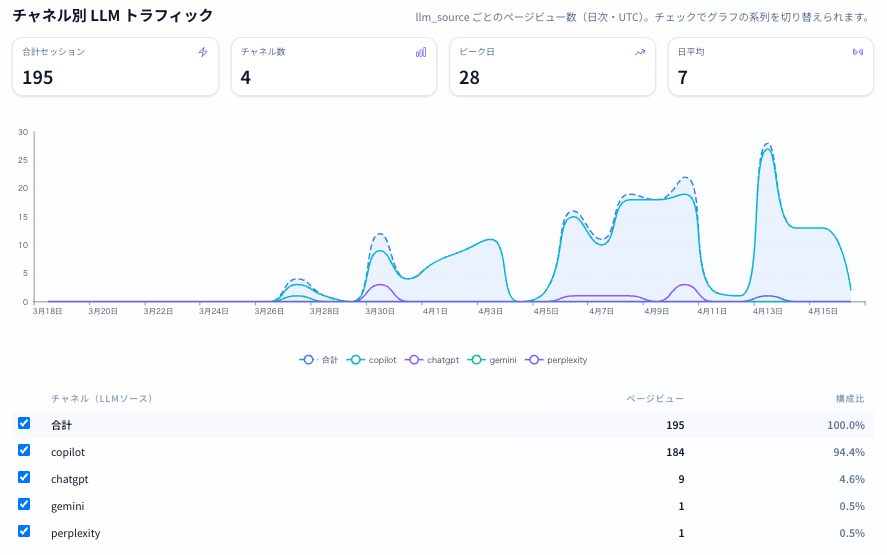The image size is (887, 555).
Task: Click the chatgpt channel name in table
Action: (x=70, y=479)
